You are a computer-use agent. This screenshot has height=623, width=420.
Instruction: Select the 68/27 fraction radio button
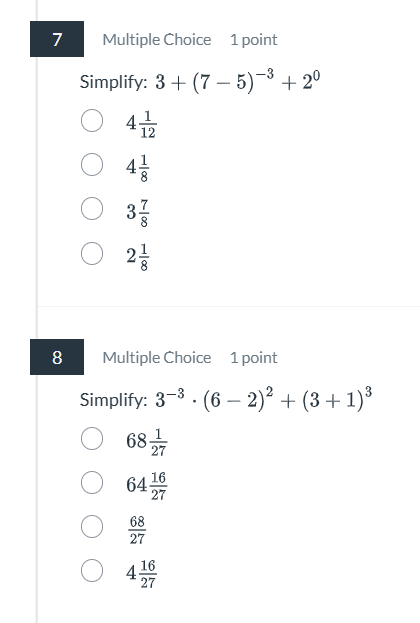92,527
